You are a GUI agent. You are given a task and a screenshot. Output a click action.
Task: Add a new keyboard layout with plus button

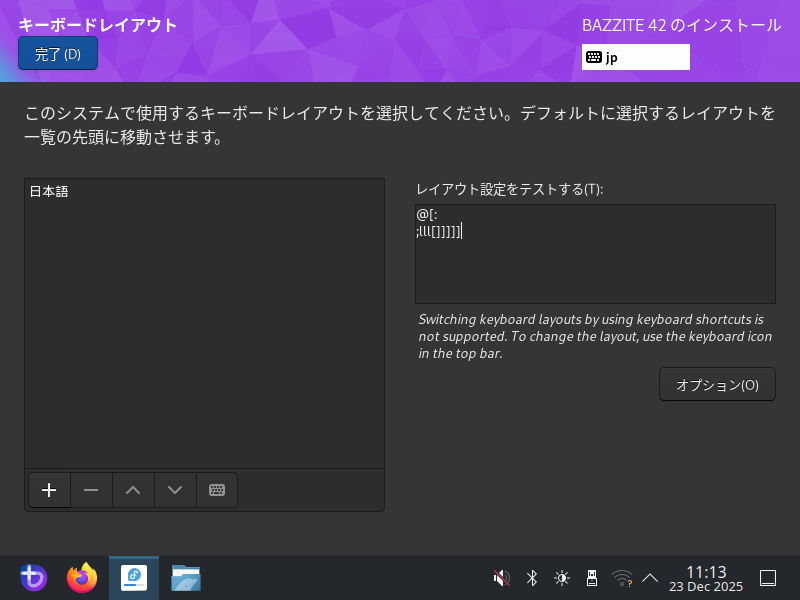tap(49, 490)
